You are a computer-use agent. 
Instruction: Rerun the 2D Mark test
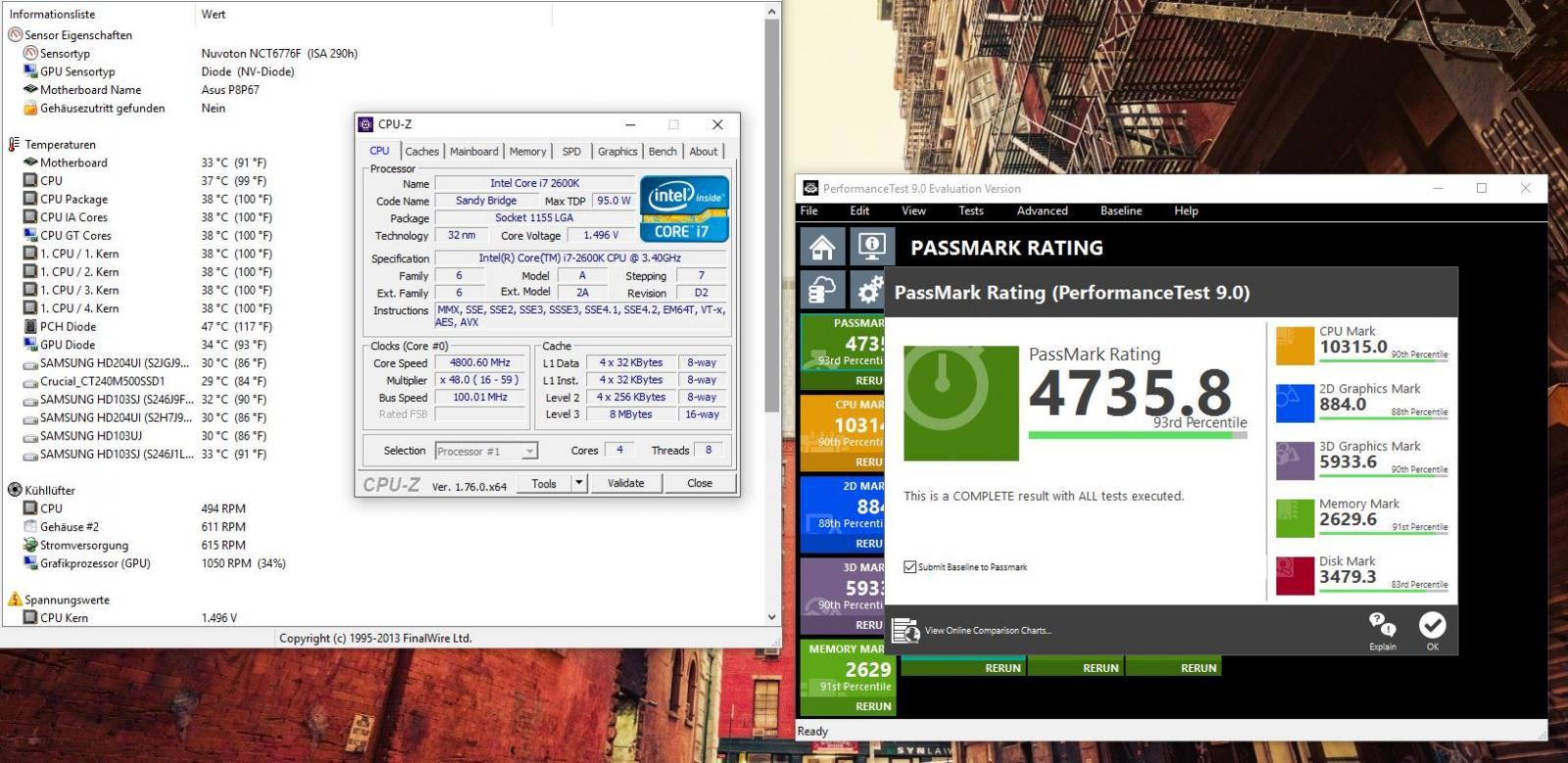[868, 544]
